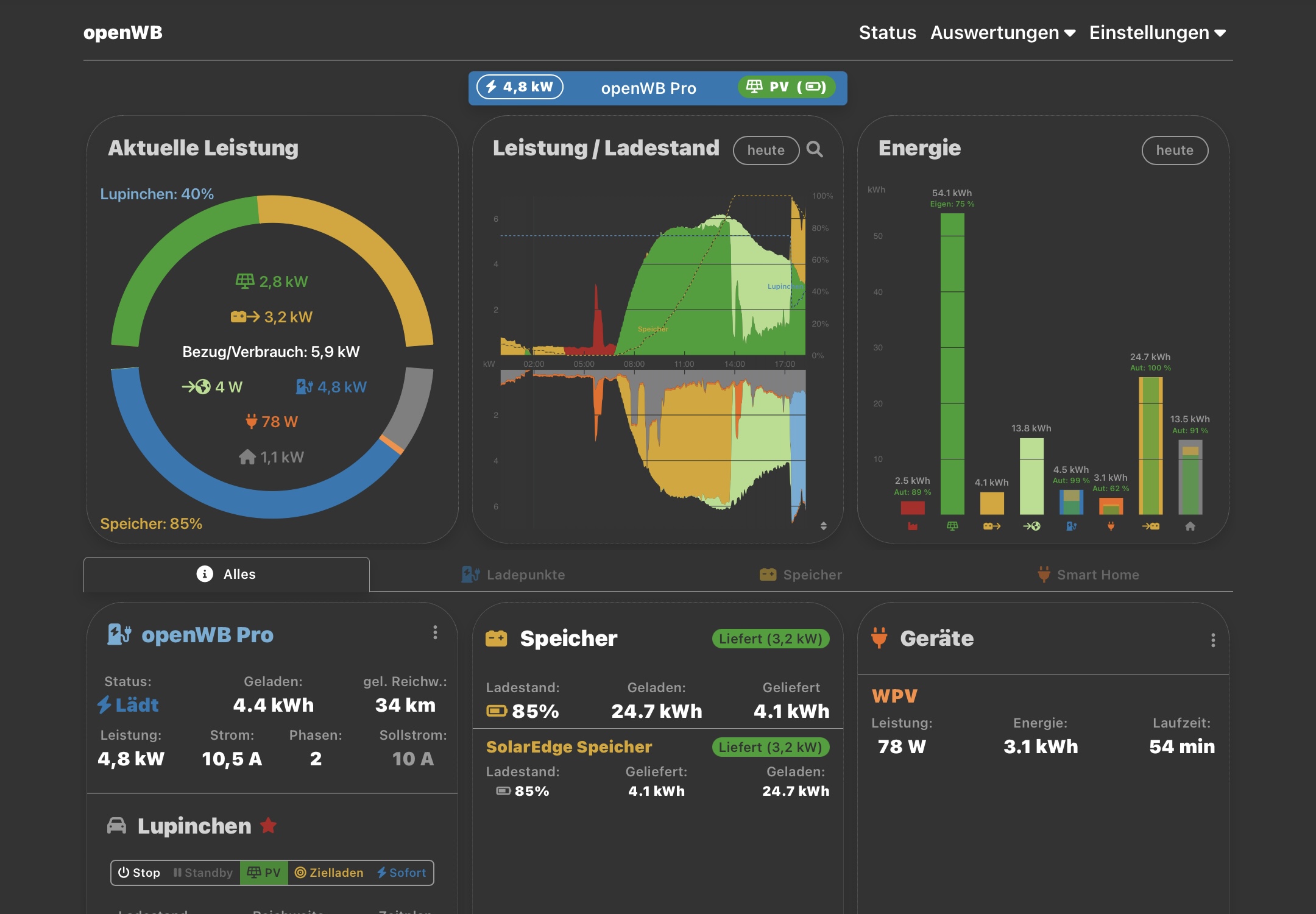Select Sofort charge mode
Viewport: 1316px width, 914px height.
(x=402, y=873)
